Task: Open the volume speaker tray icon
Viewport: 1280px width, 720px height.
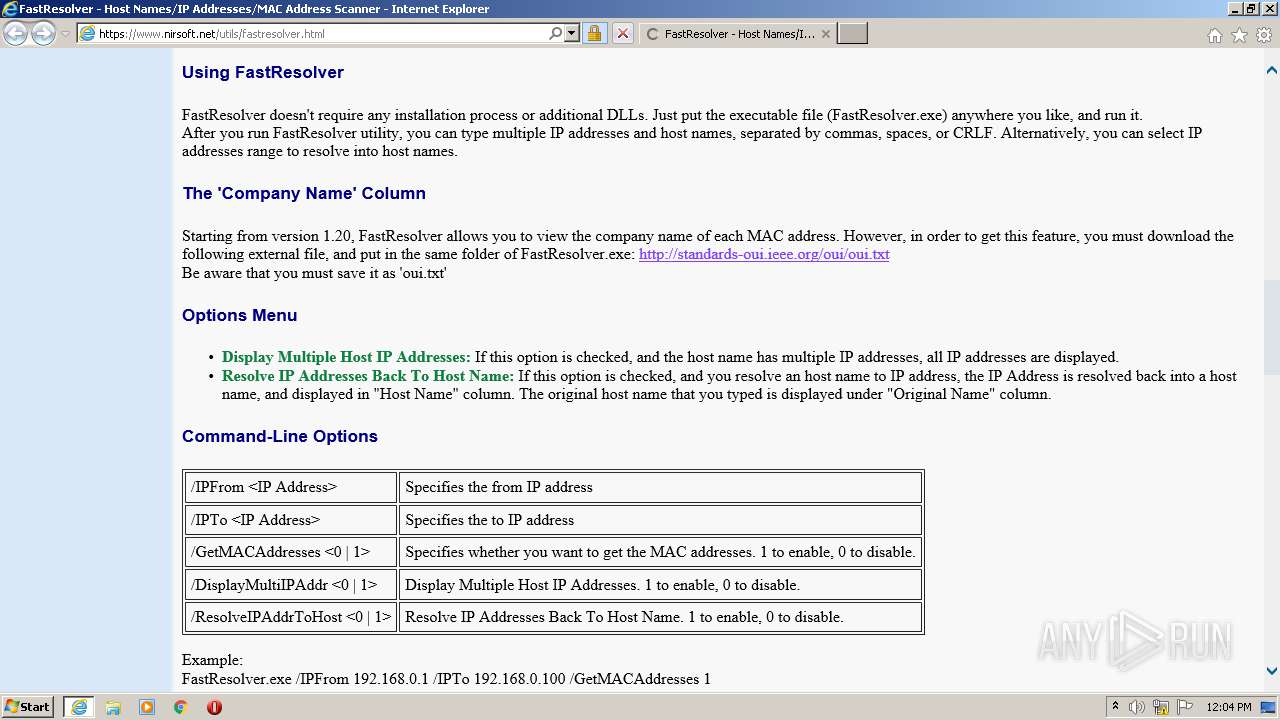Action: point(1137,707)
